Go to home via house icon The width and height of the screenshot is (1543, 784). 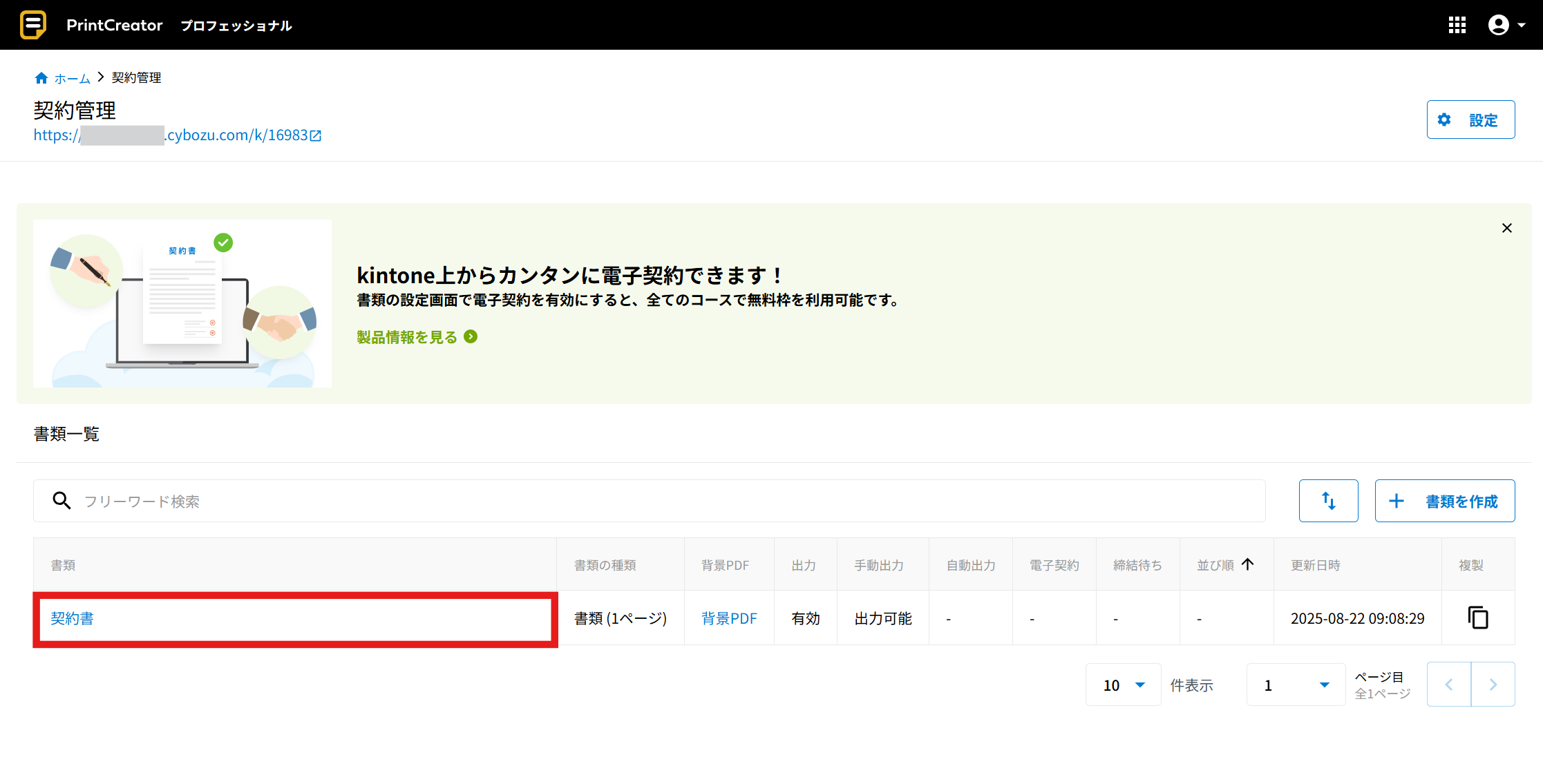41,78
